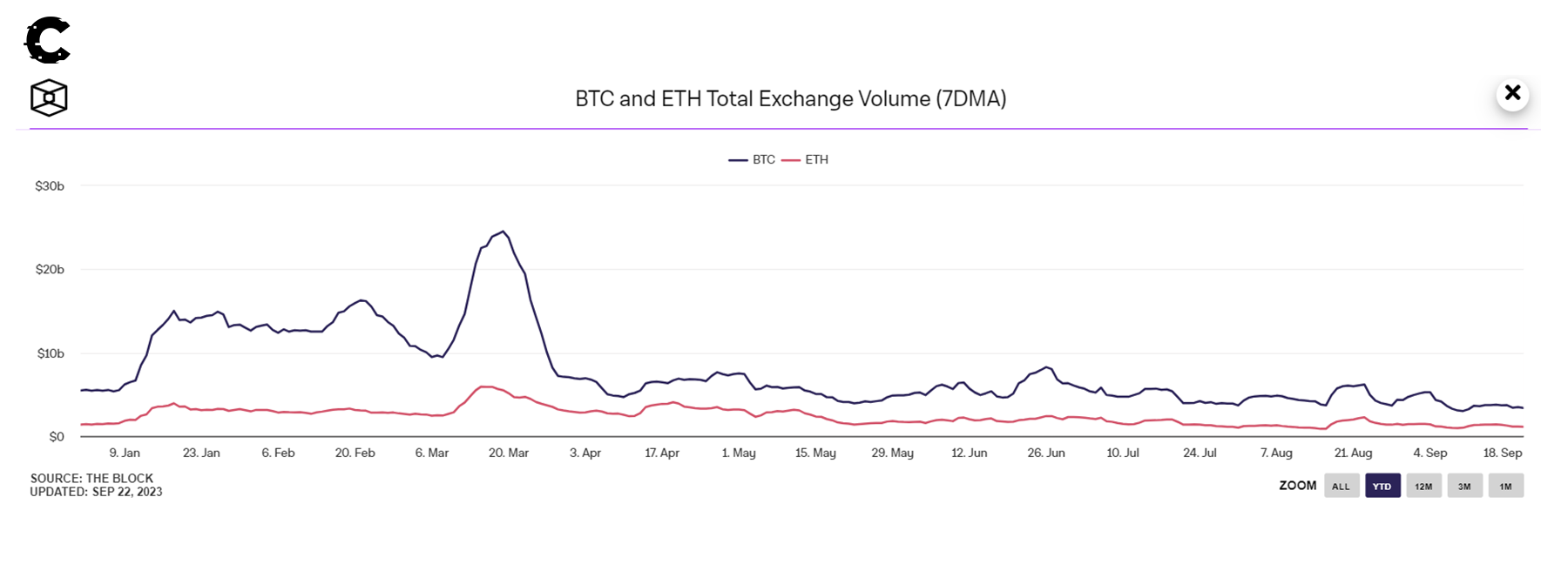1568x571 pixels.
Task: Click the $10b y-axis label
Action: (51, 353)
